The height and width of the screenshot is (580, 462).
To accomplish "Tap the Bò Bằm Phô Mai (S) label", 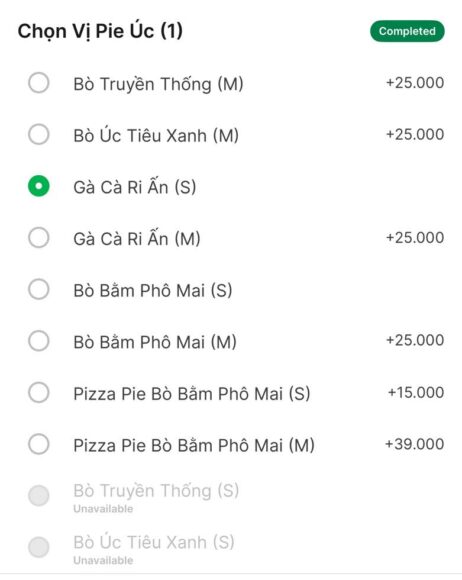I will [153, 290].
